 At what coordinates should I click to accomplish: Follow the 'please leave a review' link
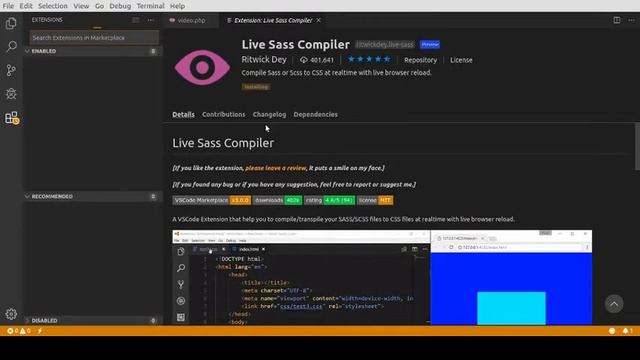276,168
